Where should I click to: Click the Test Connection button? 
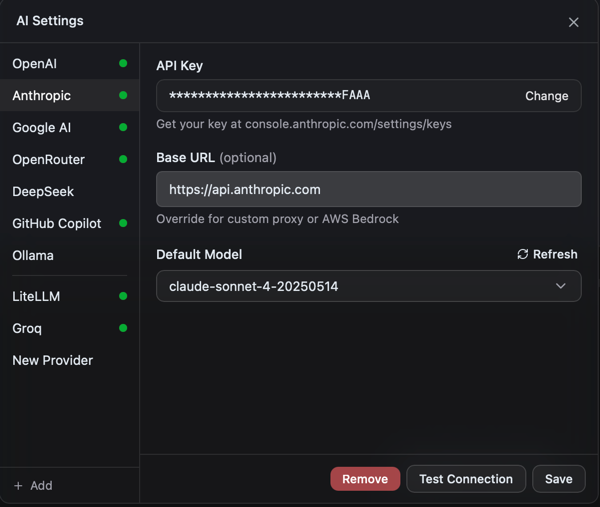(x=466, y=479)
